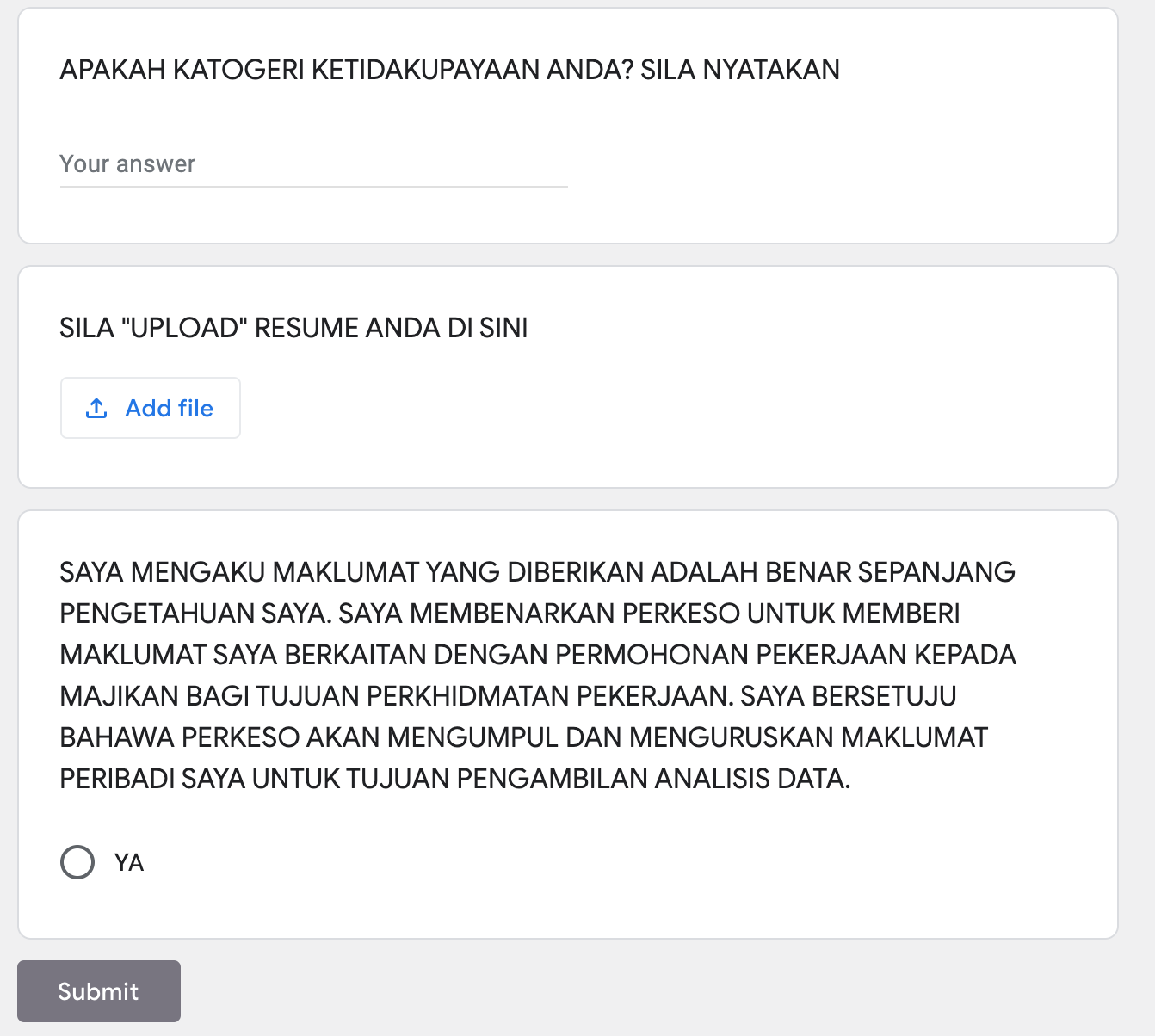Viewport: 1155px width, 1036px height.
Task: Click the Add file button
Action: [x=151, y=408]
